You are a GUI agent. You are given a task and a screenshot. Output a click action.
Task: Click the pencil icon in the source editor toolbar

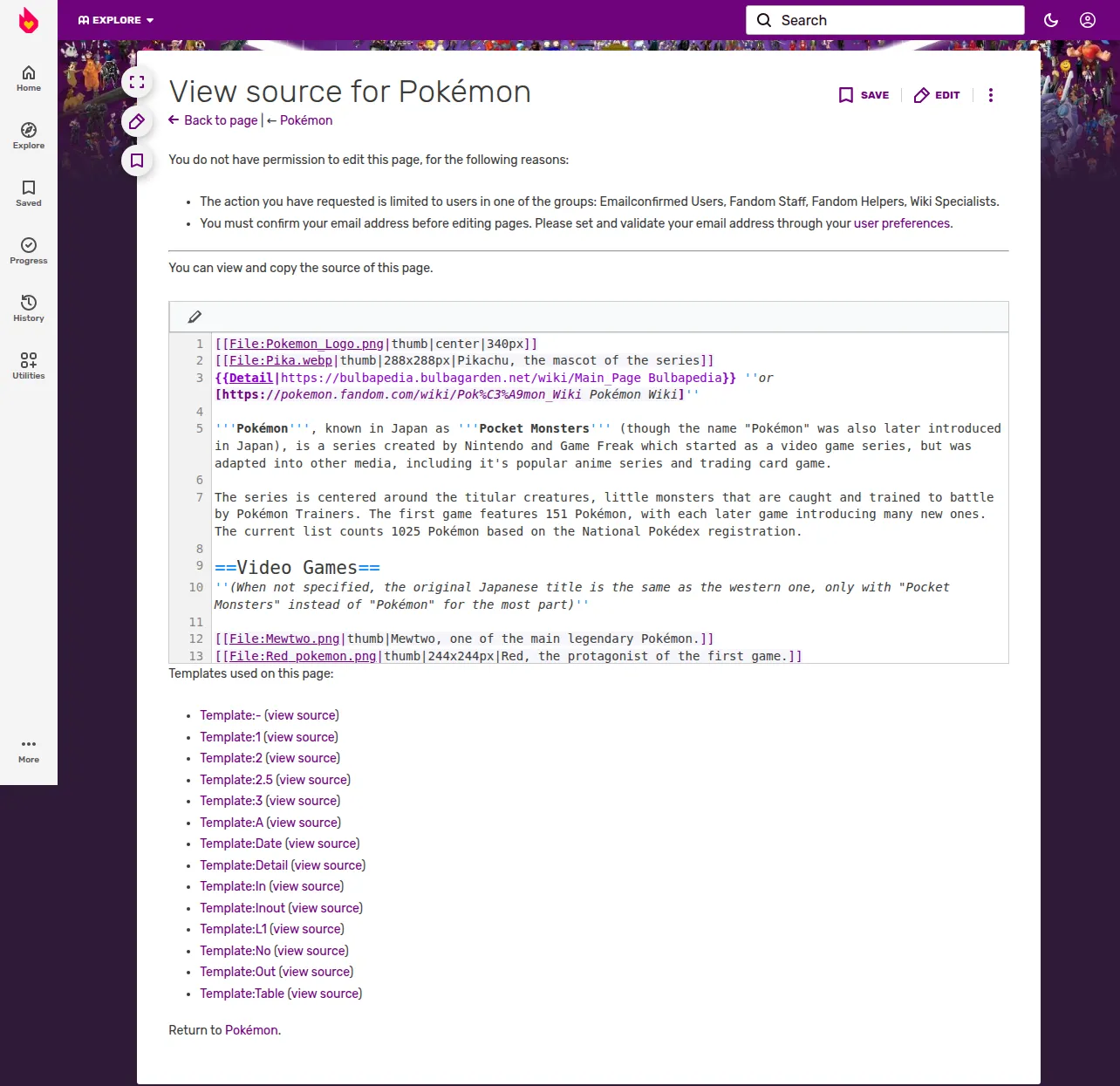(x=195, y=317)
